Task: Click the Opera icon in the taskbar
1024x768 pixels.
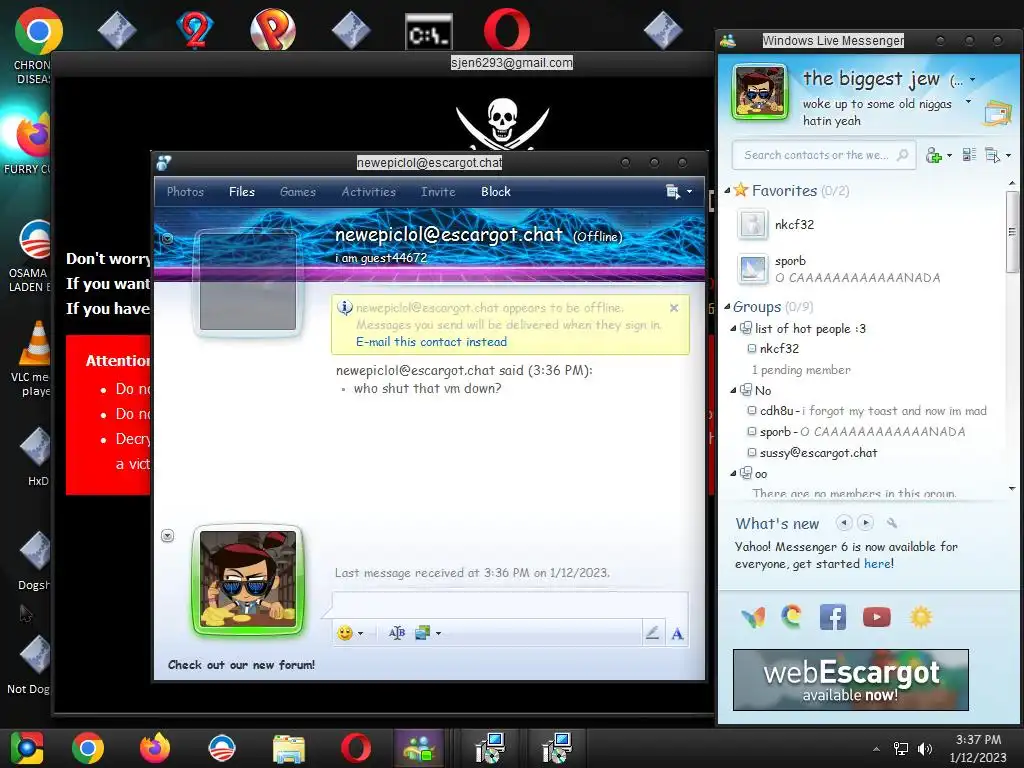Action: coord(356,748)
